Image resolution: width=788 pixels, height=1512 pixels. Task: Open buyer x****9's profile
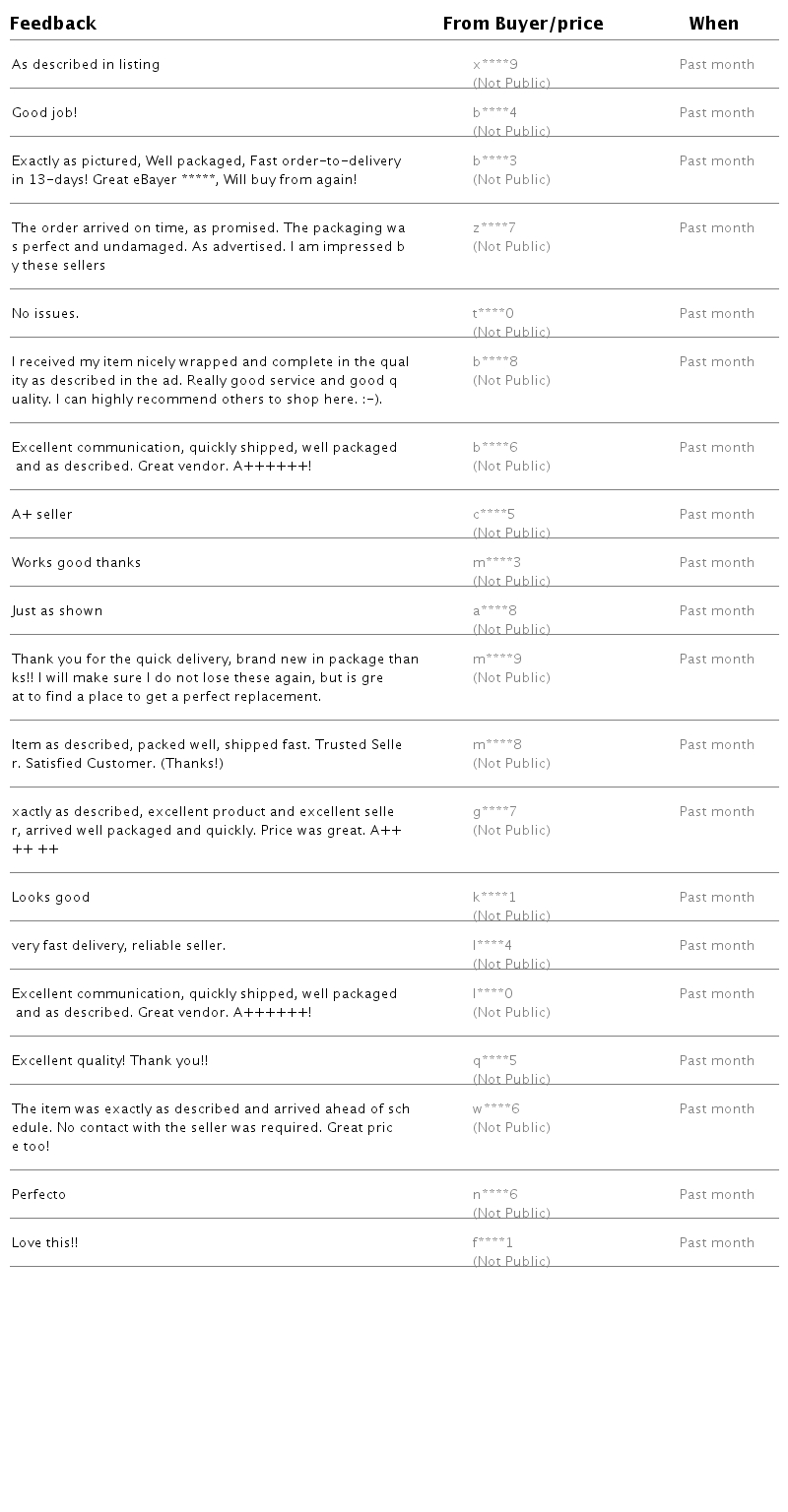click(495, 65)
